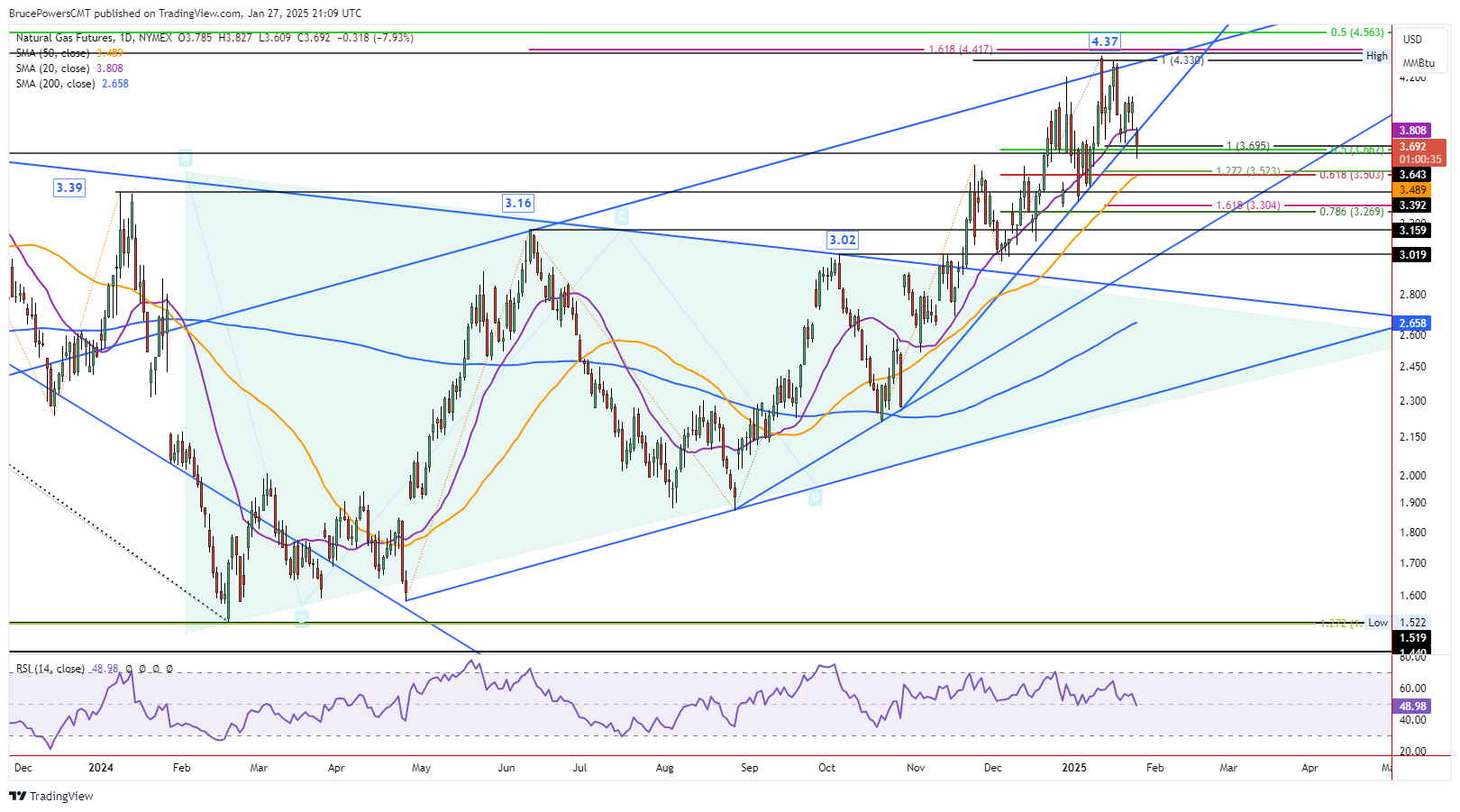Screen dimensions: 1460x812
Task: Select pattern point B marker
Action: (x=302, y=618)
